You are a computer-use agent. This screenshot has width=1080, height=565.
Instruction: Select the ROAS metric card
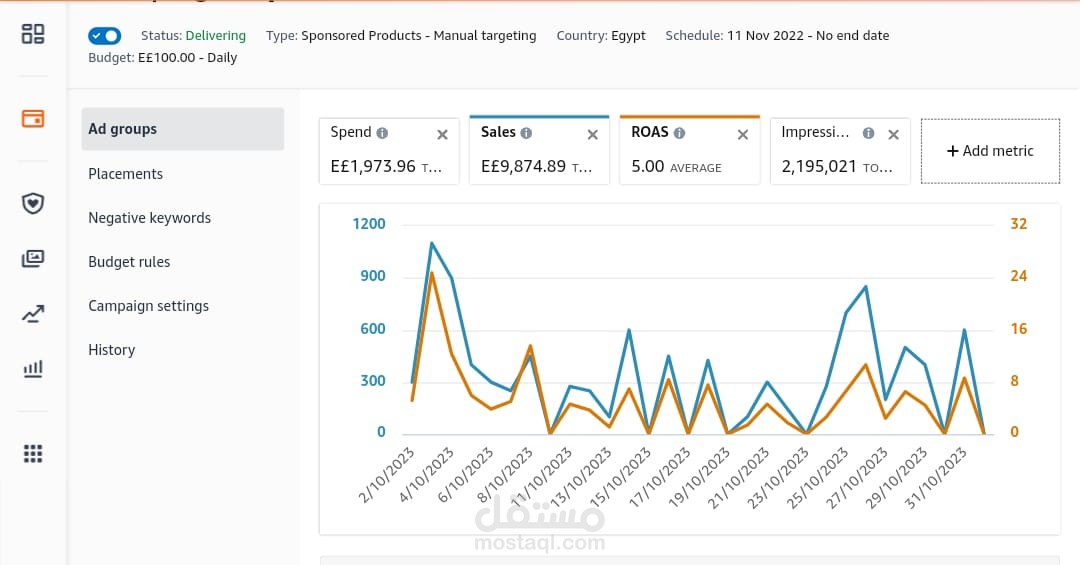(689, 150)
